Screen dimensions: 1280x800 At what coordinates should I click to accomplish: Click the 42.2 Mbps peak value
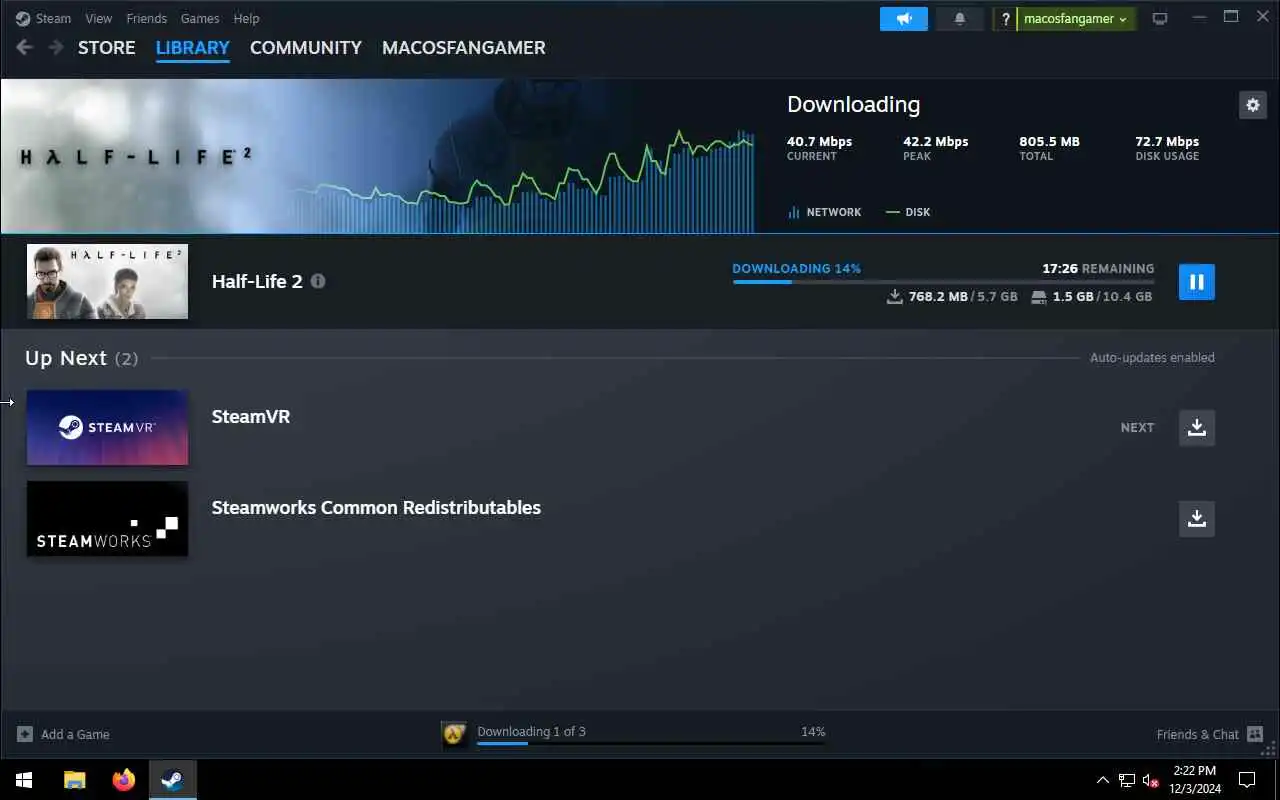pos(935,141)
